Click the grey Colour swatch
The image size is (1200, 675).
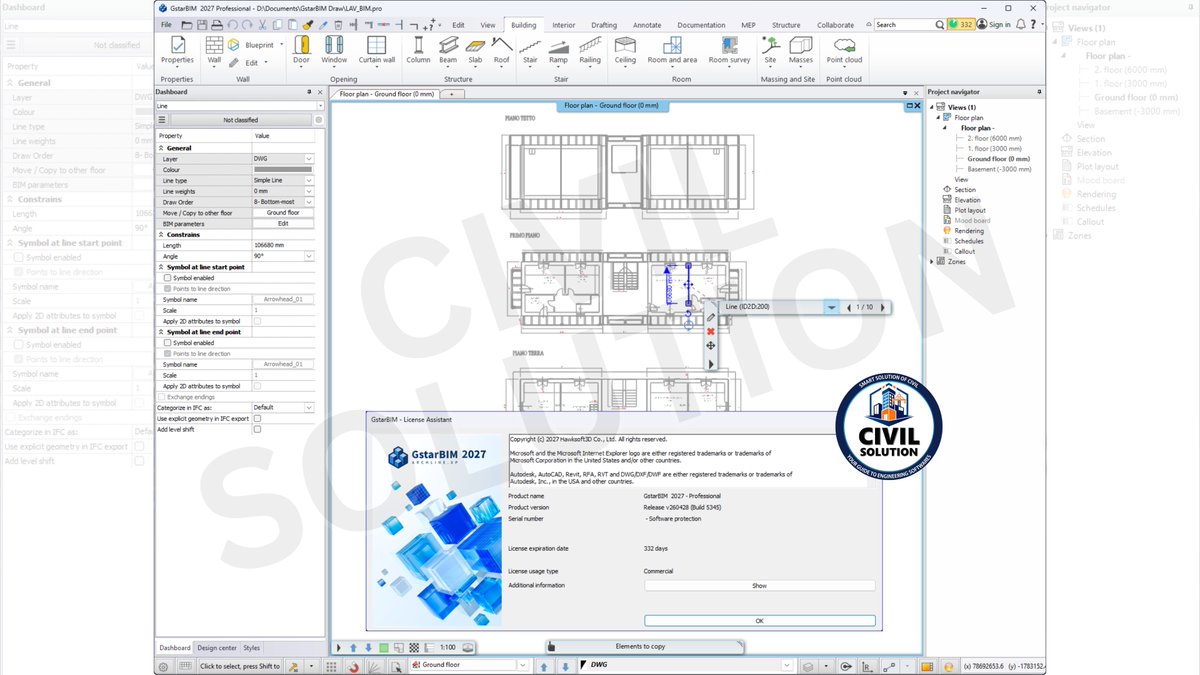(283, 170)
